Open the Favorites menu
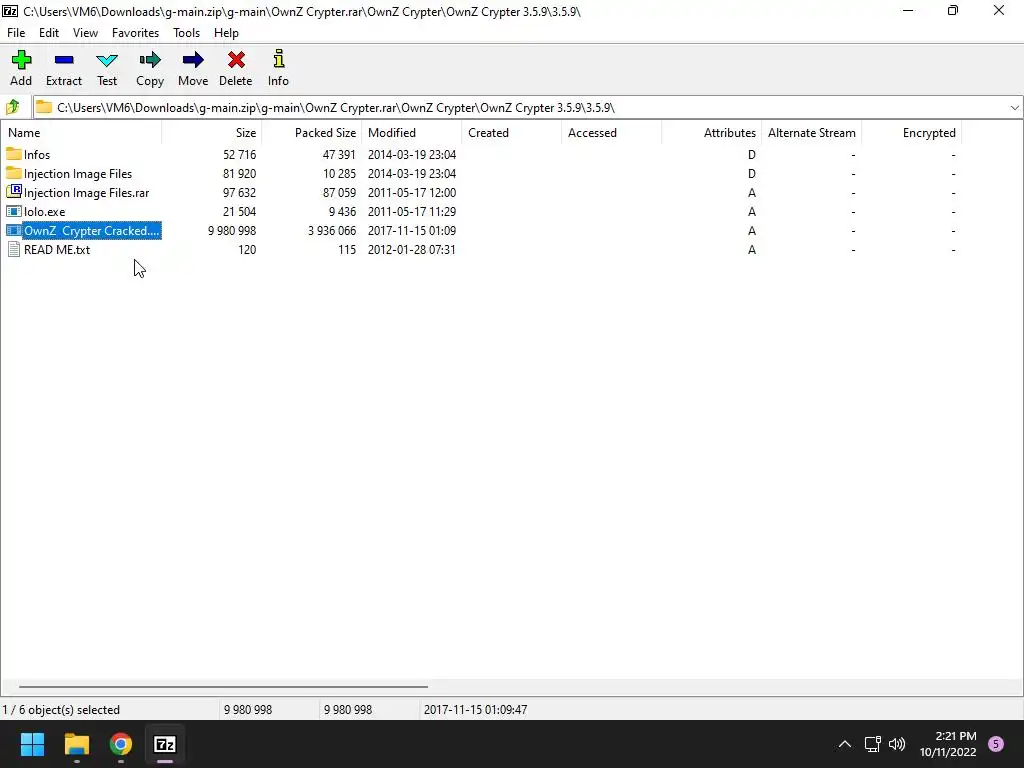 [135, 33]
